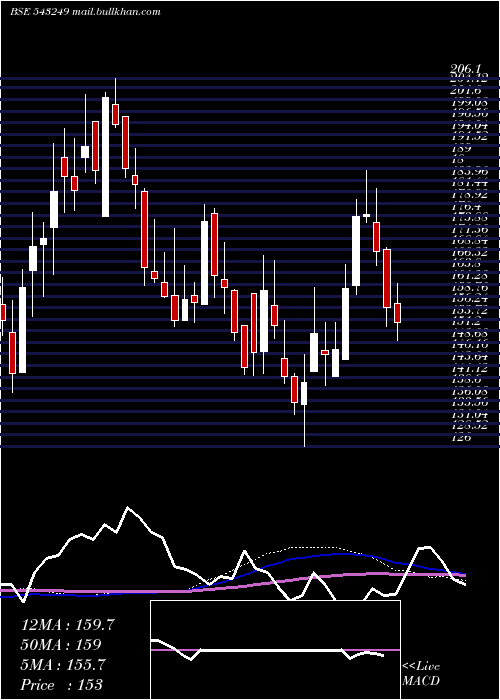Select the 'Price : 153' readout

pyautogui.click(x=62, y=684)
